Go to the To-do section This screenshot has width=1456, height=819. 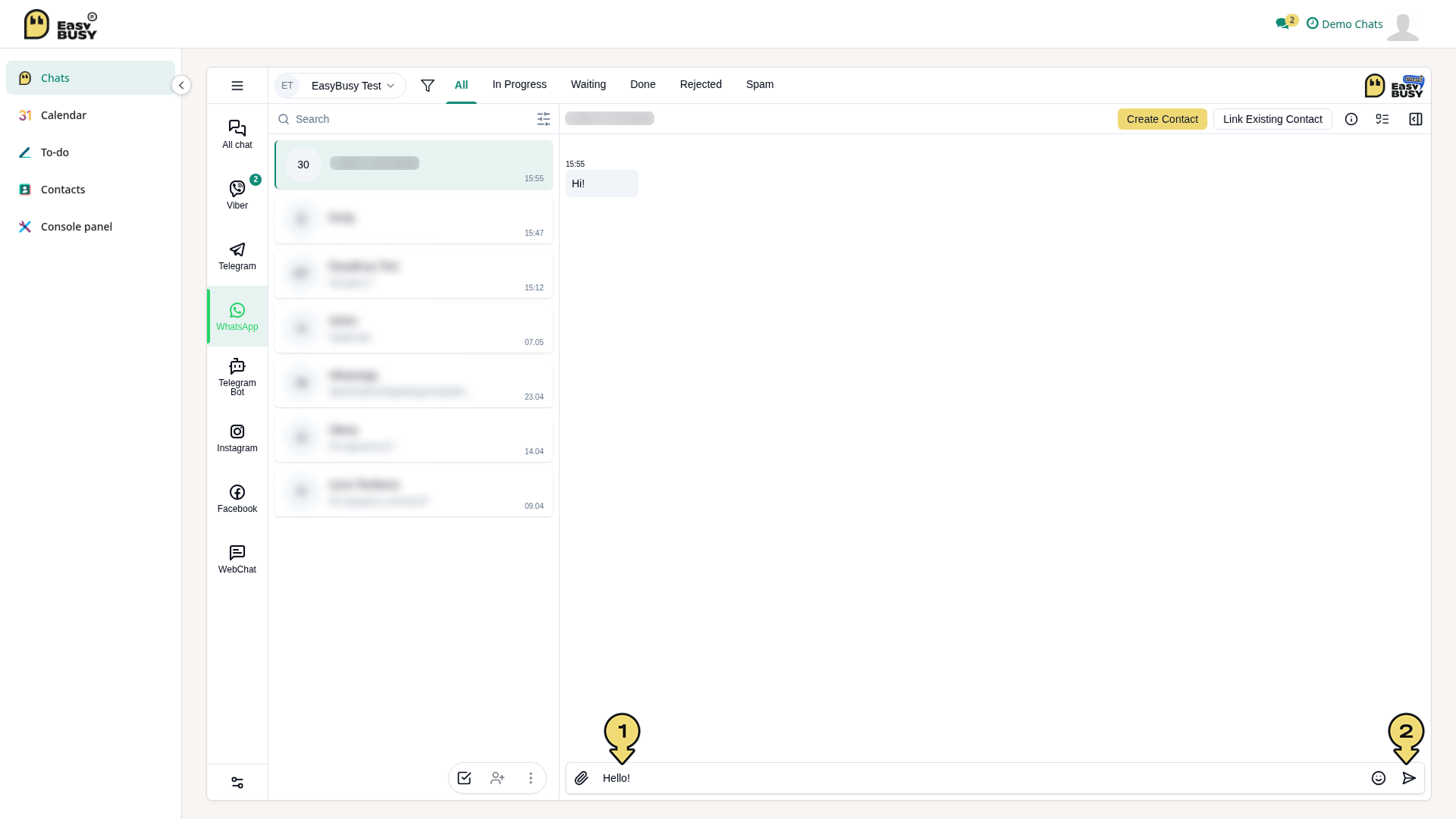(x=90, y=152)
